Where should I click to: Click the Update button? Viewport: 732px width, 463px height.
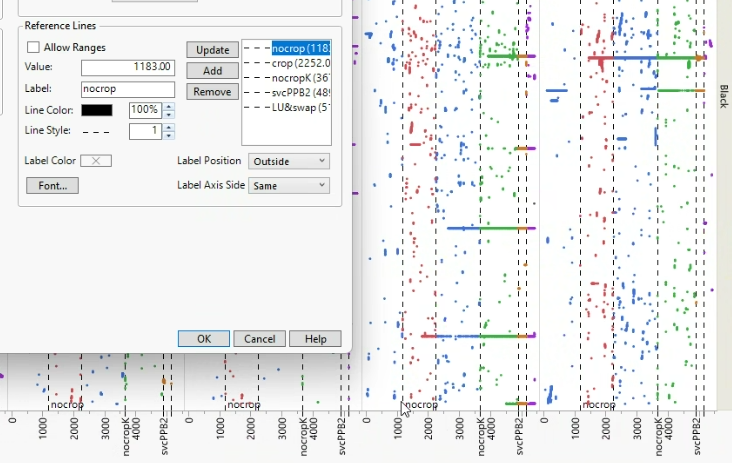pyautogui.click(x=212, y=50)
